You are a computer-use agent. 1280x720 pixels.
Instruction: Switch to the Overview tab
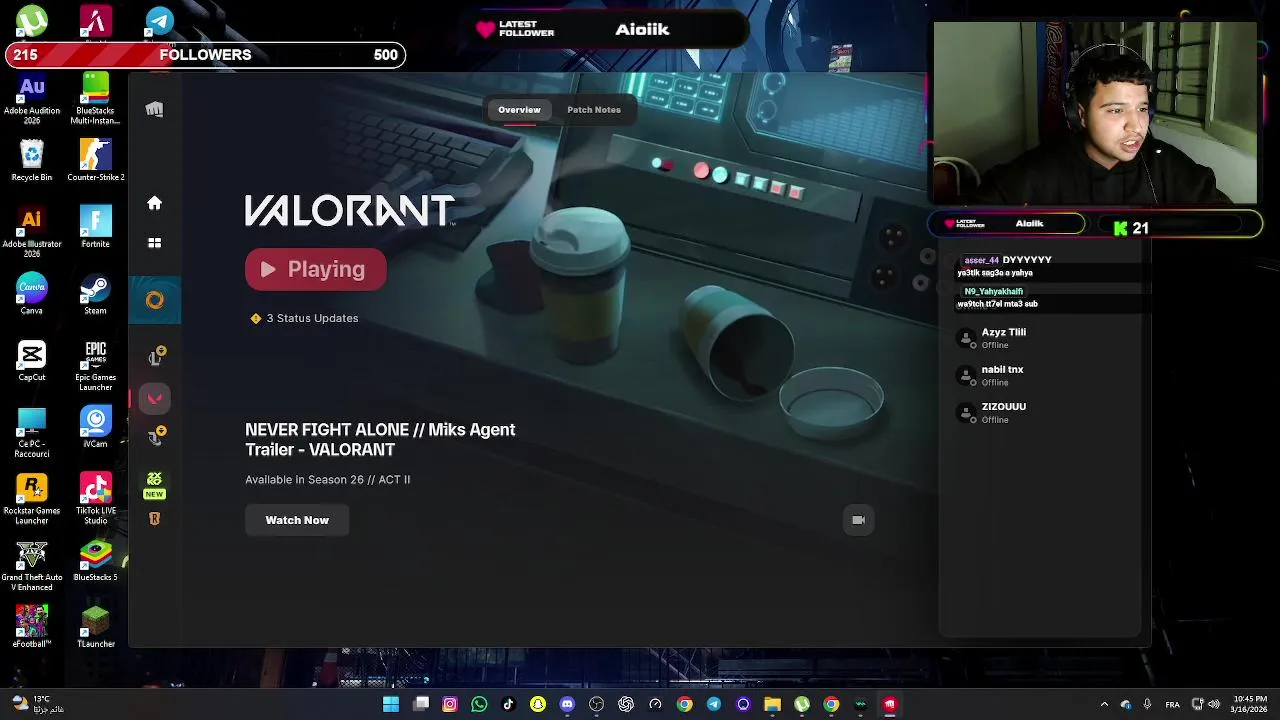pyautogui.click(x=519, y=110)
